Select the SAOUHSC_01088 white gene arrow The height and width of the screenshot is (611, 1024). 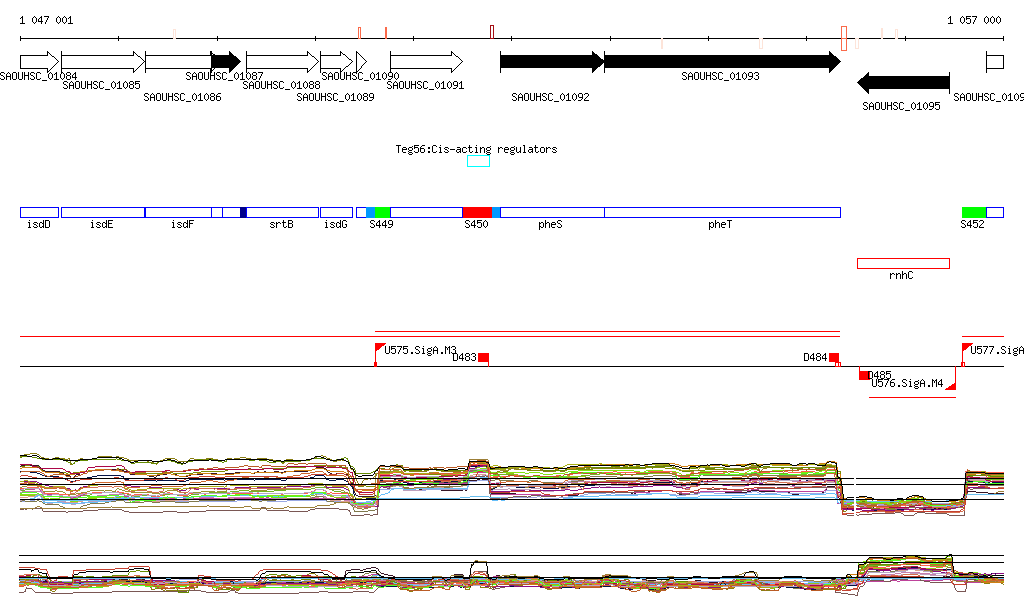pos(282,62)
